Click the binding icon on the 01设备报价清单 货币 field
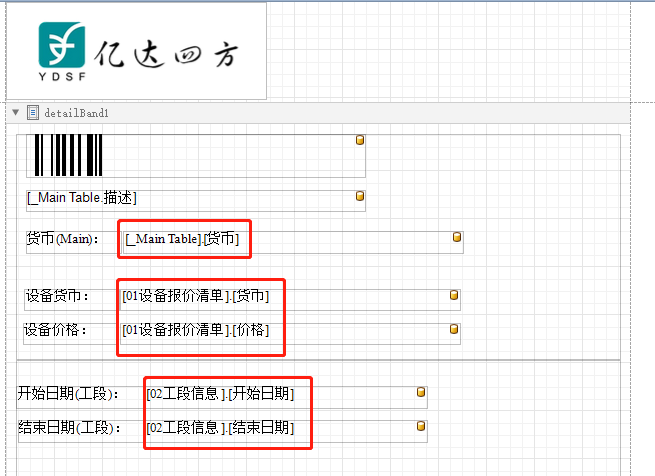 [x=454, y=296]
